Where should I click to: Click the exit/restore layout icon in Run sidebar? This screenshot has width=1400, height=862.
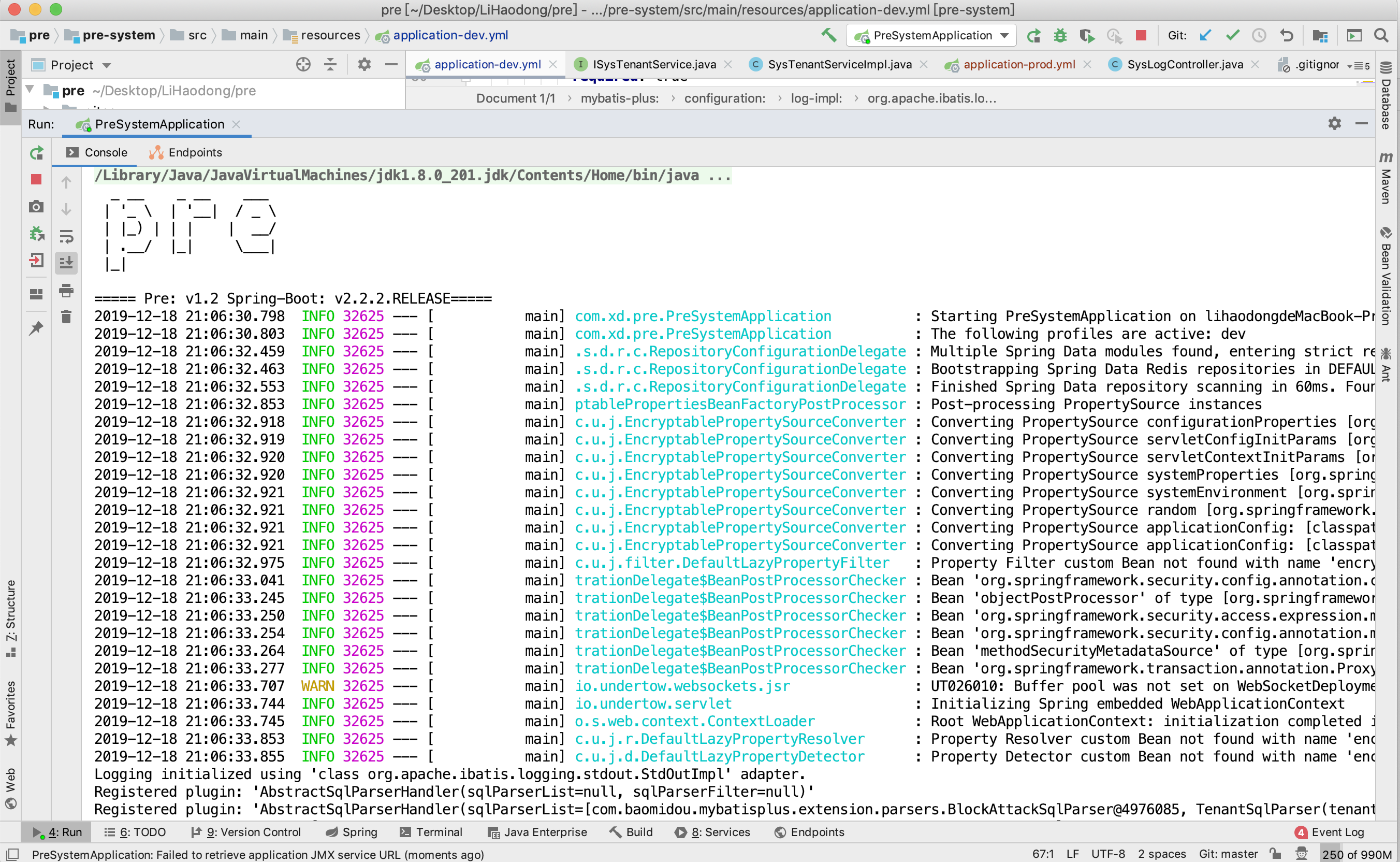pyautogui.click(x=36, y=261)
